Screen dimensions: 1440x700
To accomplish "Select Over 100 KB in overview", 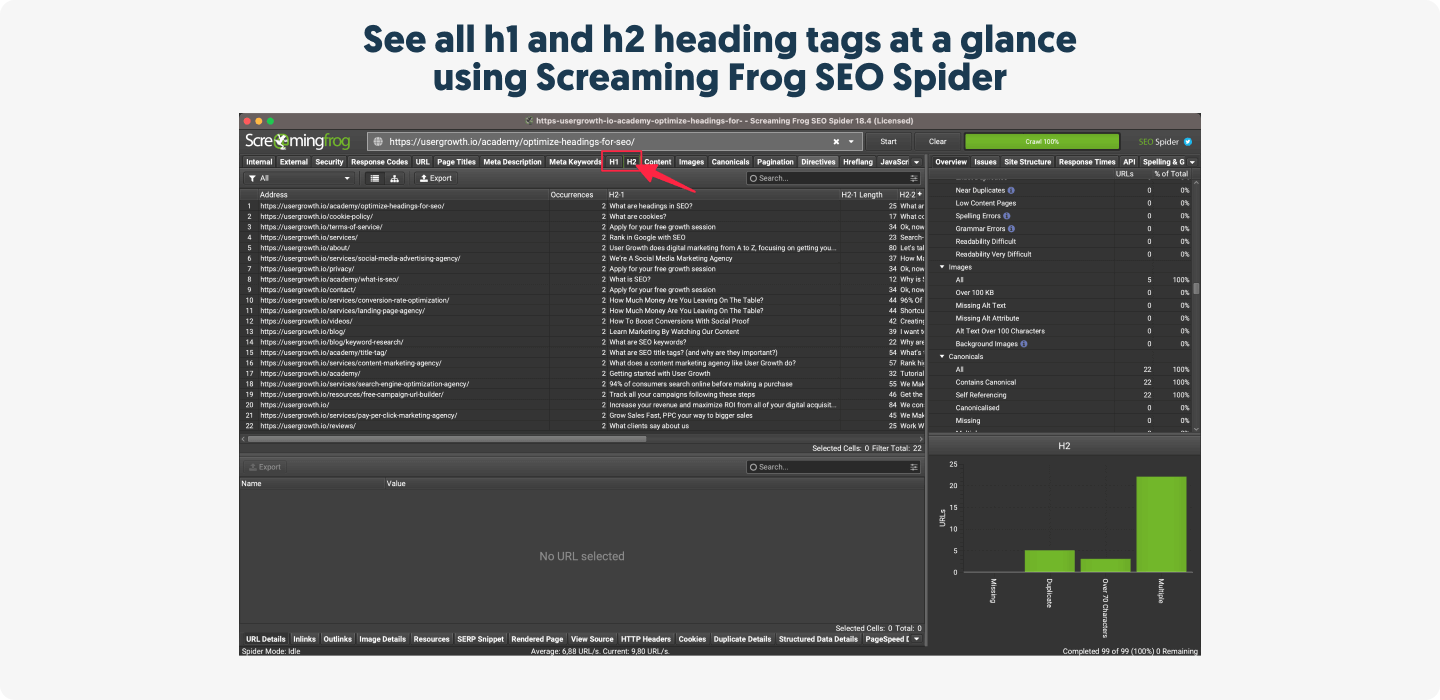I will pos(1061,293).
